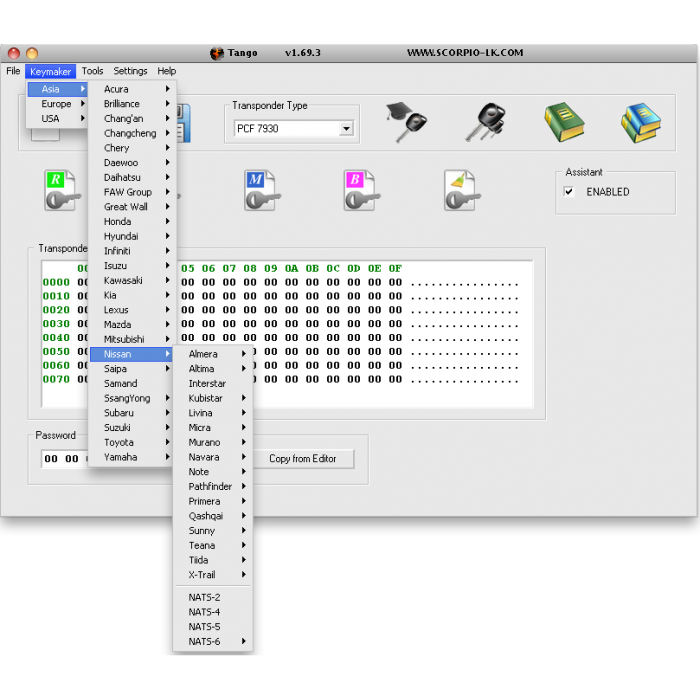This screenshot has width=700, height=700.
Task: Choose Isuzu from the brand list
Action: pyautogui.click(x=133, y=266)
